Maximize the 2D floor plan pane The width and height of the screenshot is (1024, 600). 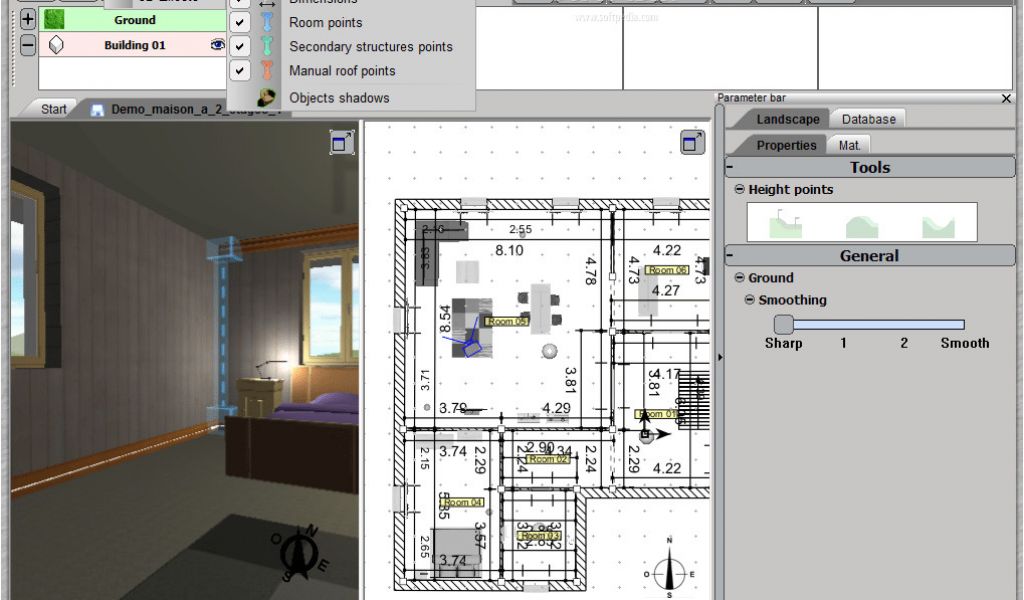click(x=692, y=143)
